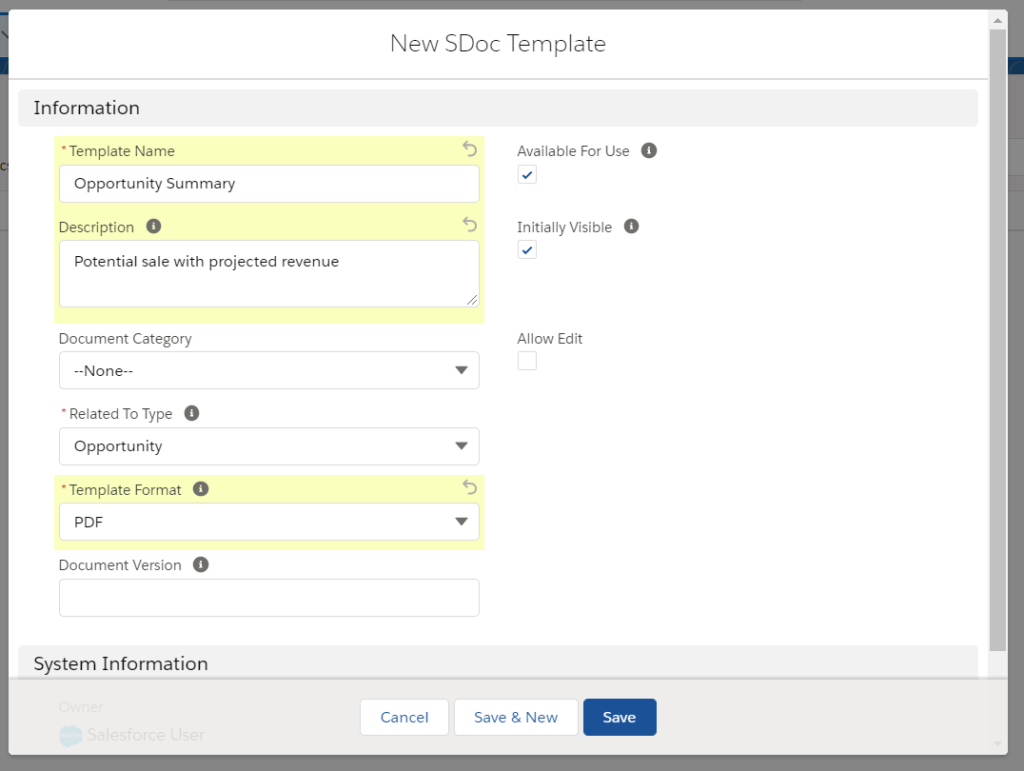1024x771 pixels.
Task: Click the info icon beside Initially Visible
Action: pyautogui.click(x=630, y=226)
